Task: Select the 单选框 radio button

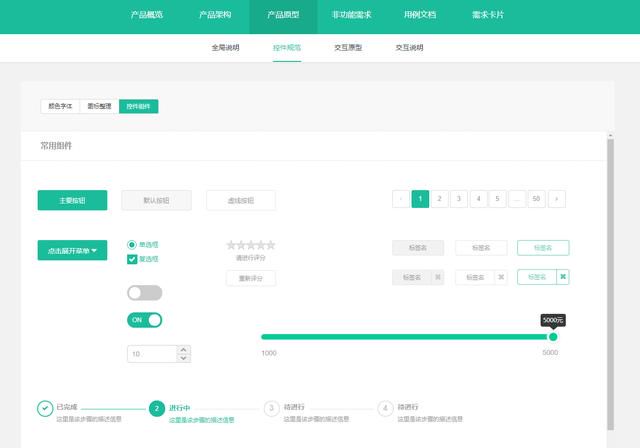Action: pyautogui.click(x=131, y=245)
